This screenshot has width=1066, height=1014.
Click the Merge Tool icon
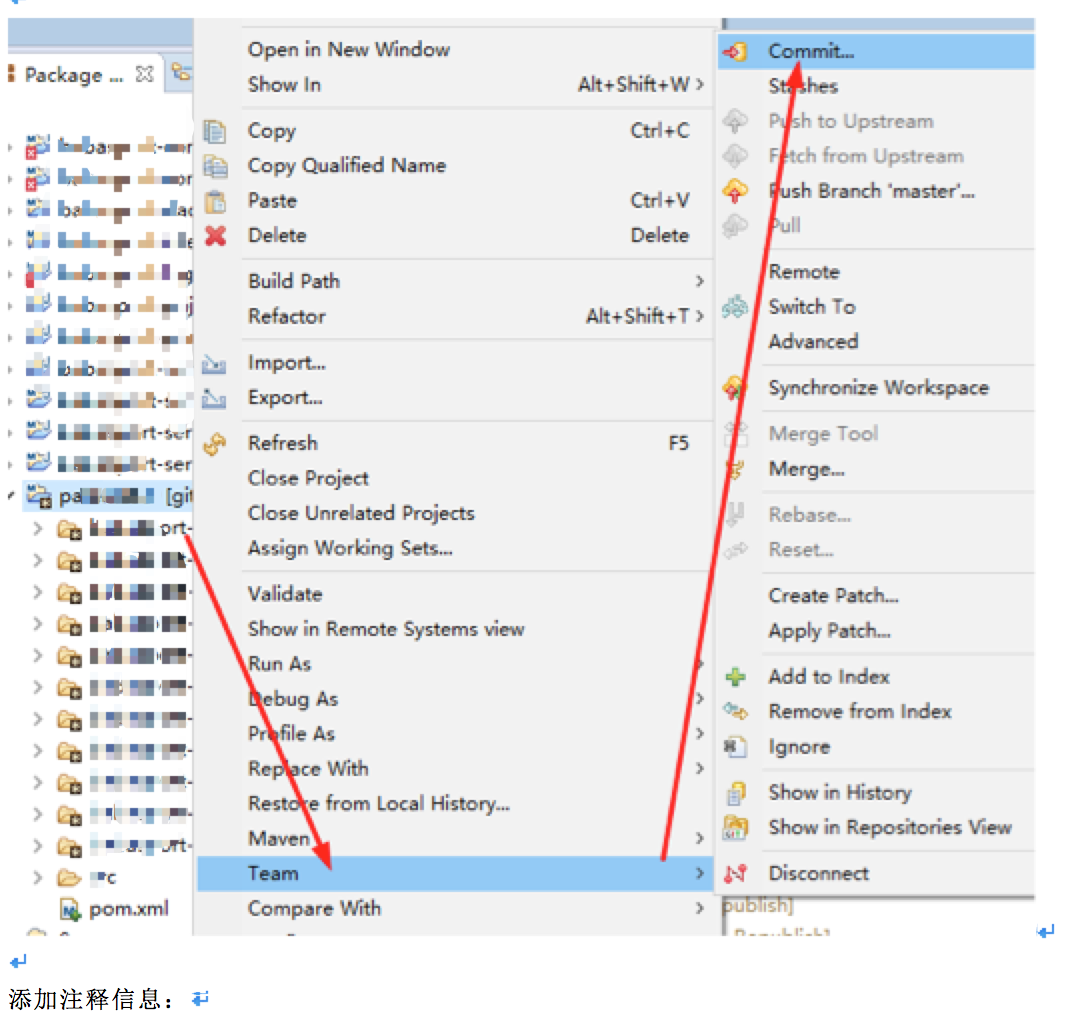tap(735, 434)
